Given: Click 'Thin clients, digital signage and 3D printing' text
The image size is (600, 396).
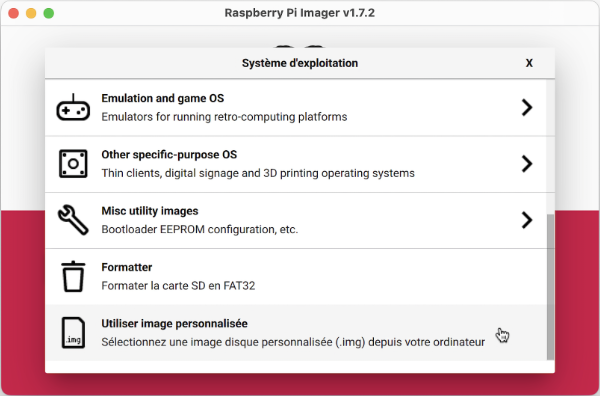Looking at the screenshot, I should tap(210, 173).
